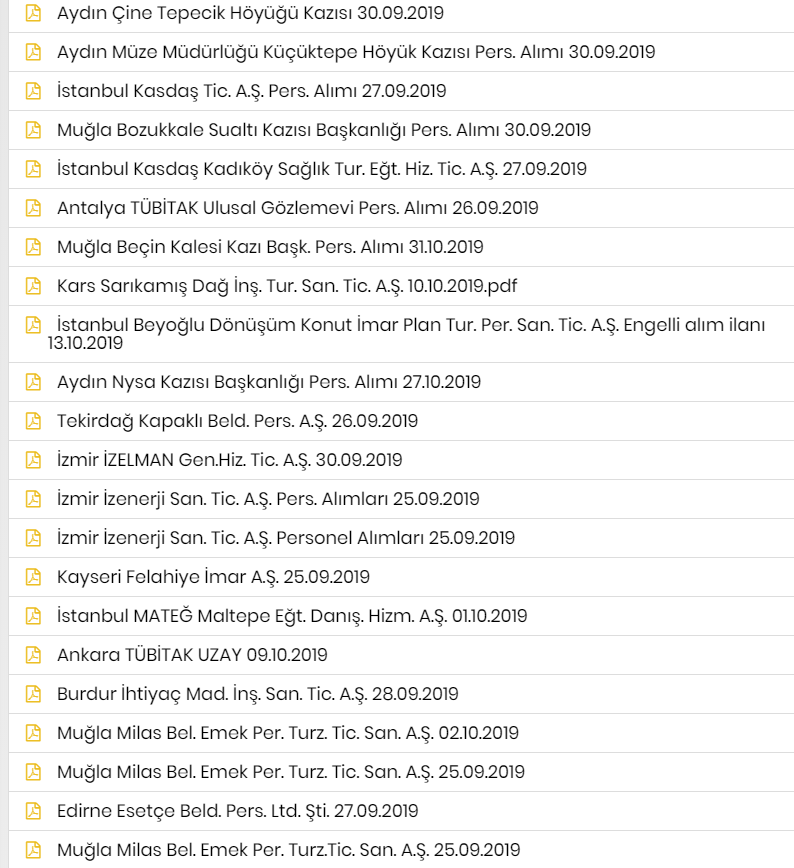Screen dimensions: 794x868
Task: Click PDF icon next to İzmir İZELMAN Gen.Hiz.
Action: (x=33, y=459)
